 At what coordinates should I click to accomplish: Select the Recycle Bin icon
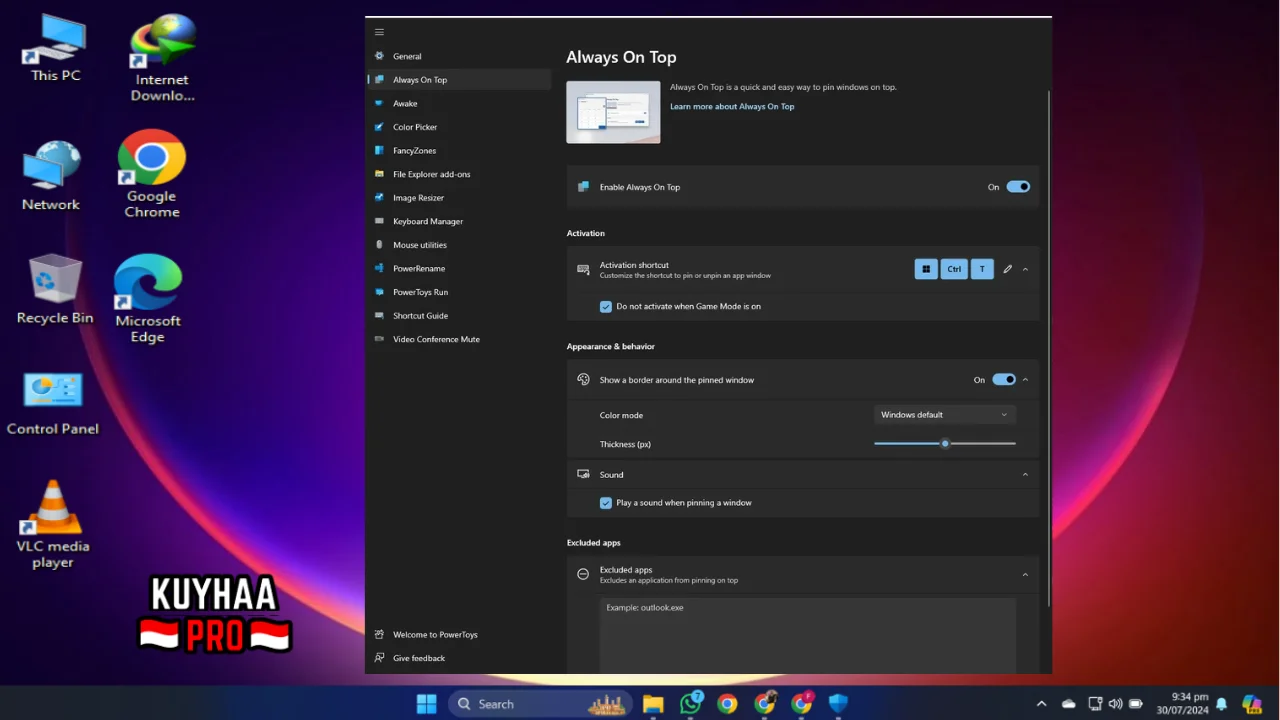point(55,289)
